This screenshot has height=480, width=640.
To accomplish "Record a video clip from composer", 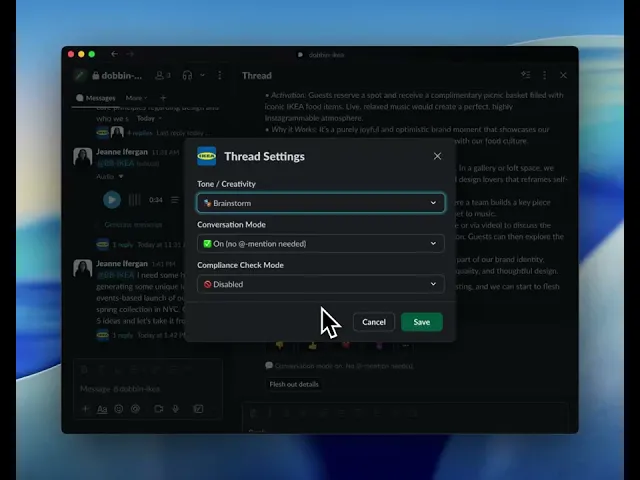I will [x=158, y=409].
